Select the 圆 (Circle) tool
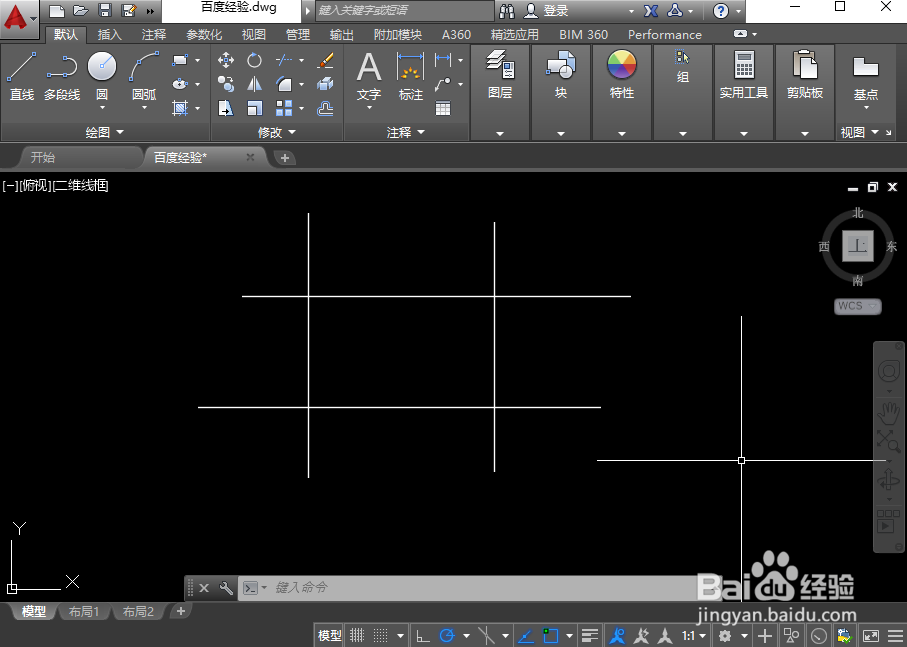The width and height of the screenshot is (907, 647). point(102,74)
